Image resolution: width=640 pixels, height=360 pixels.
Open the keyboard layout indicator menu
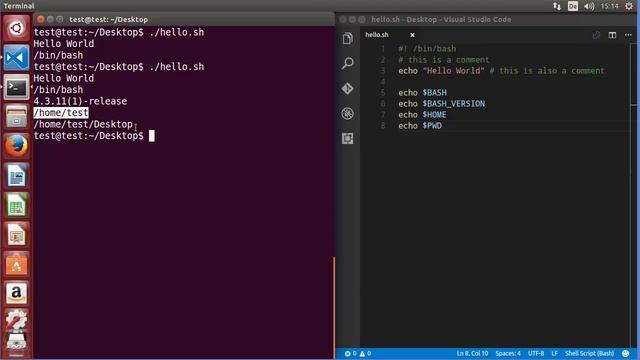click(573, 6)
